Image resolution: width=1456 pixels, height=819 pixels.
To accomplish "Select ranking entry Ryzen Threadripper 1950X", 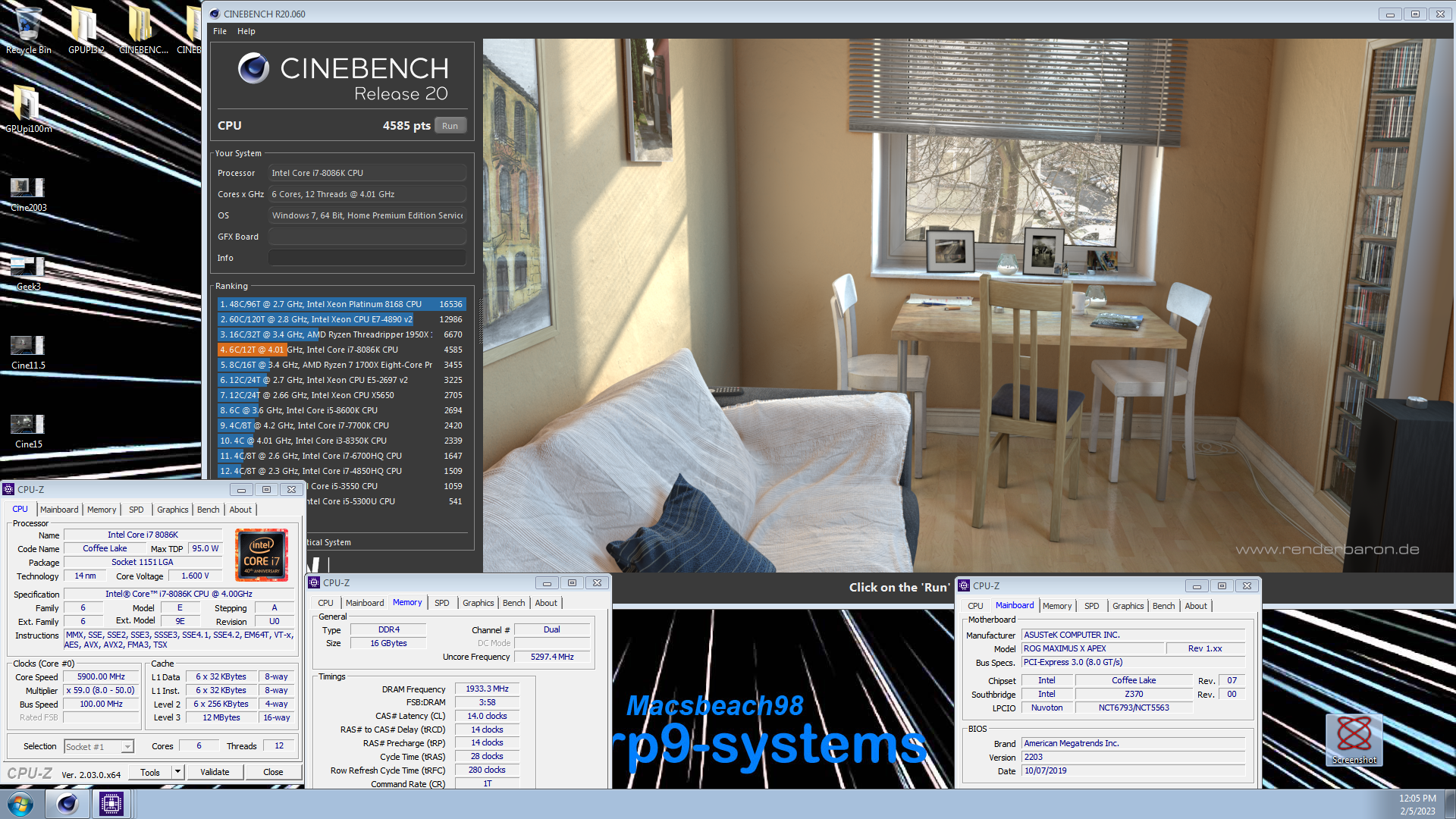I will pos(341,334).
